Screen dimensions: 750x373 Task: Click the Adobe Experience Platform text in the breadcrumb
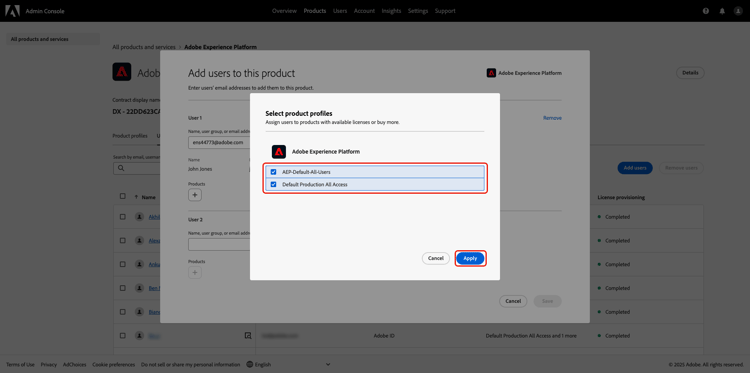pyautogui.click(x=221, y=47)
